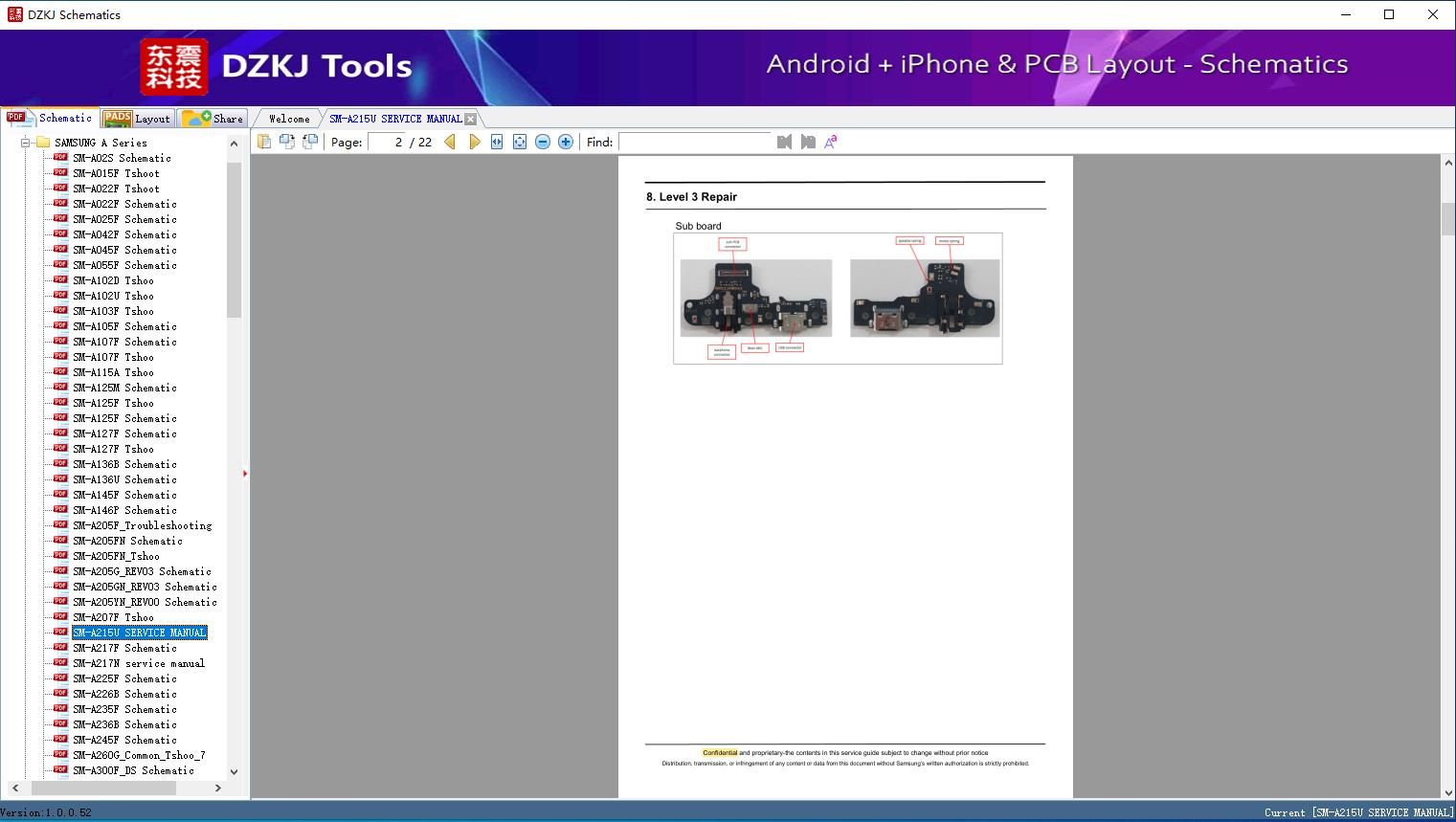Click the document viewer scroll-down arrow
The image size is (1456, 822).
(1448, 791)
